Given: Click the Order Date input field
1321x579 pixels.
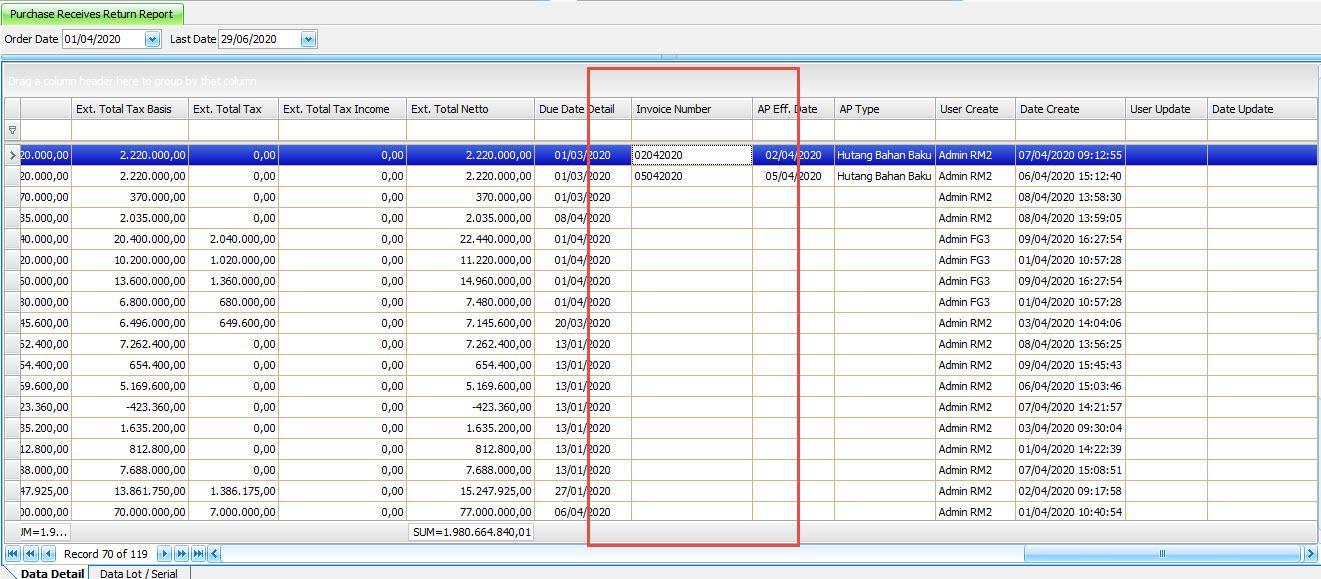Looking at the screenshot, I should (103, 39).
